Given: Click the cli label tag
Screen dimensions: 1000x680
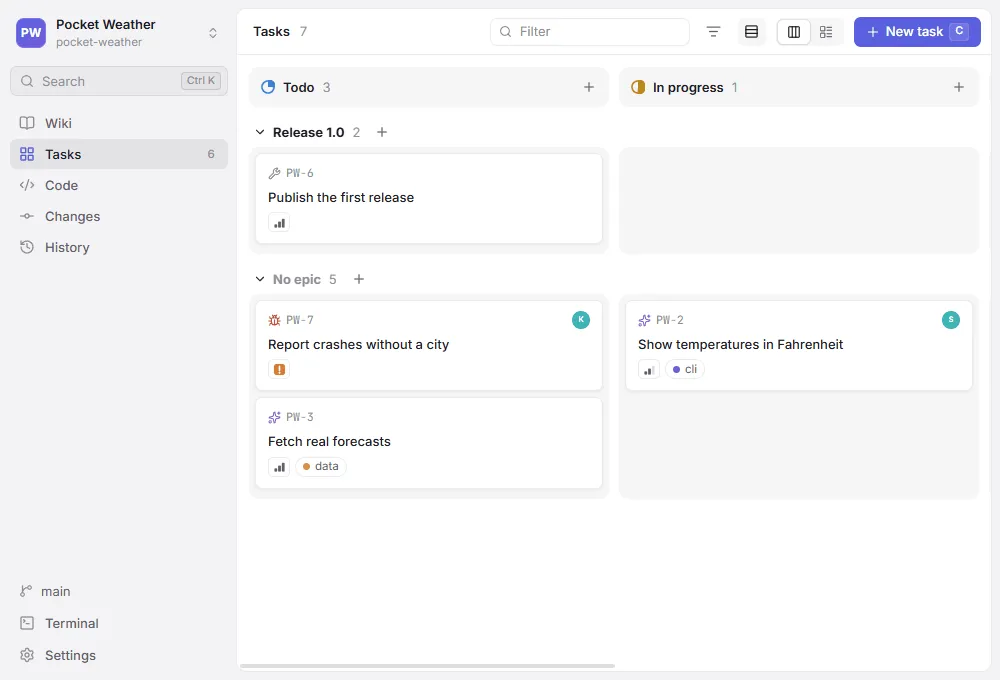Looking at the screenshot, I should pos(685,369).
